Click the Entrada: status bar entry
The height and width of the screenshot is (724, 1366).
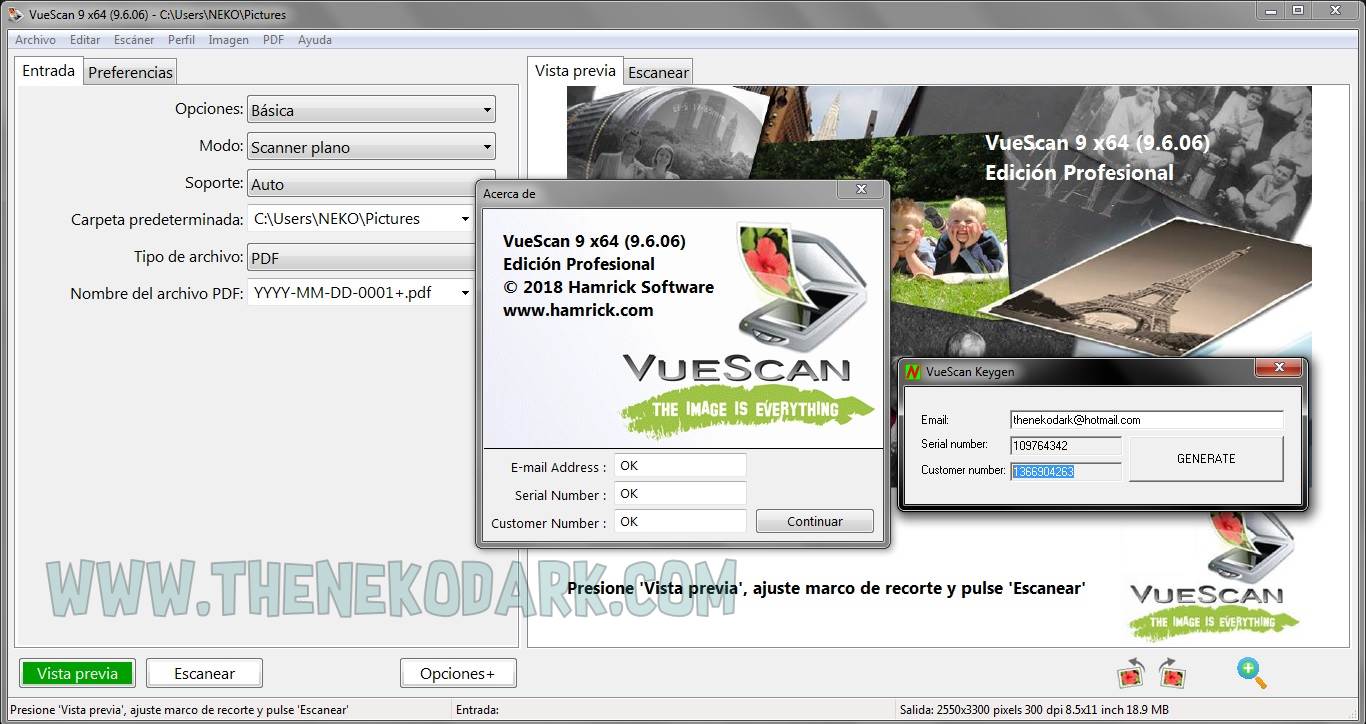click(477, 710)
